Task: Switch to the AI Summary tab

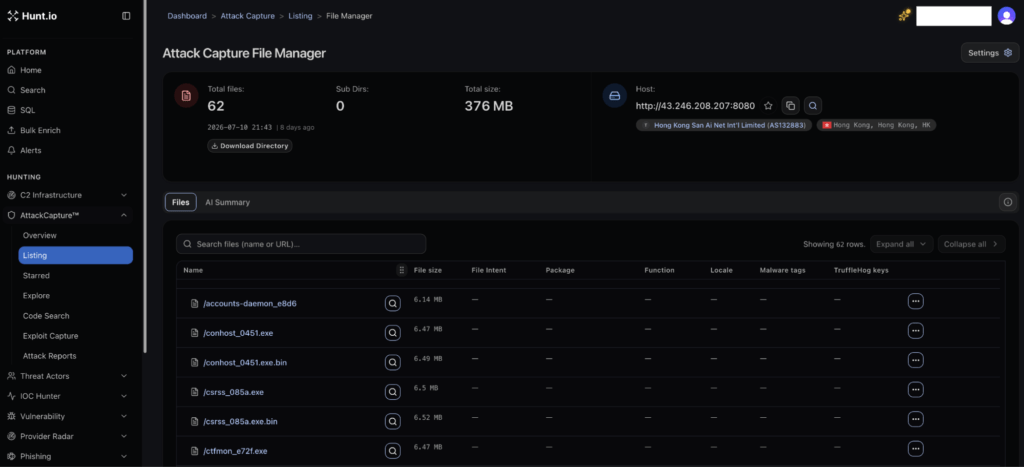Action: point(227,202)
